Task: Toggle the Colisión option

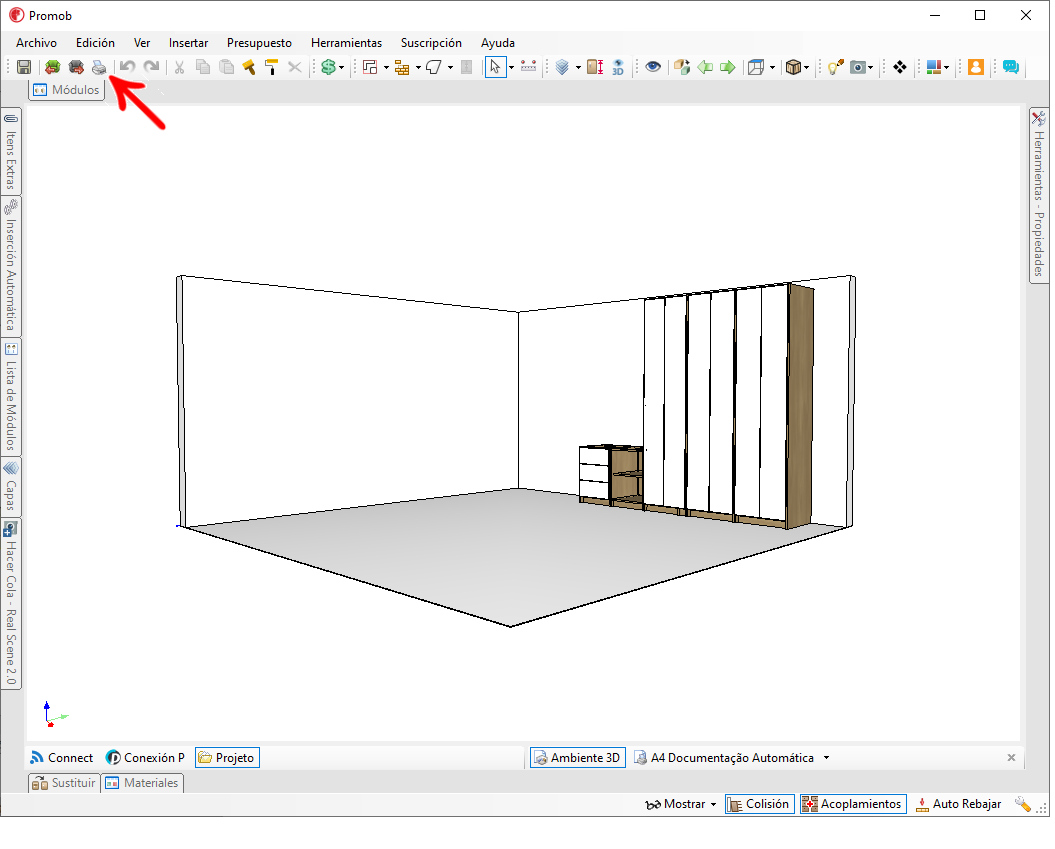Action: tap(758, 804)
